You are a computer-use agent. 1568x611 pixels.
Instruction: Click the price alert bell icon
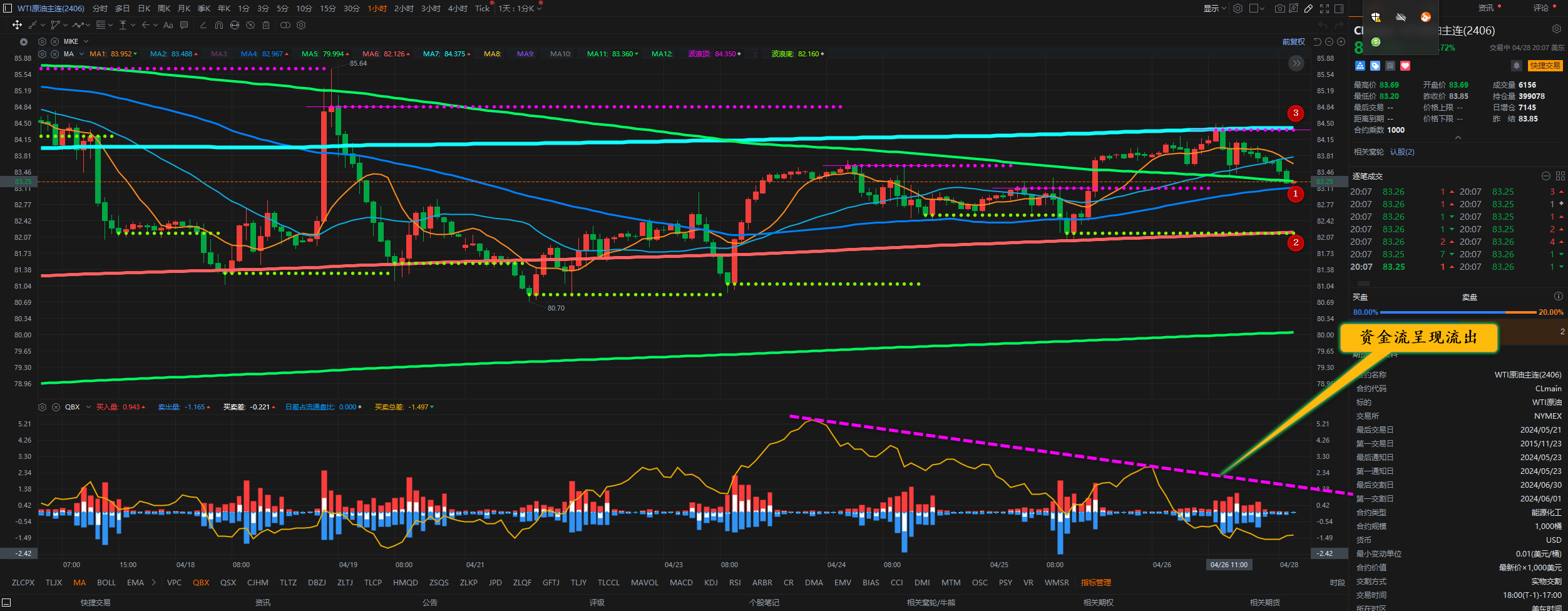pyautogui.click(x=1516, y=66)
